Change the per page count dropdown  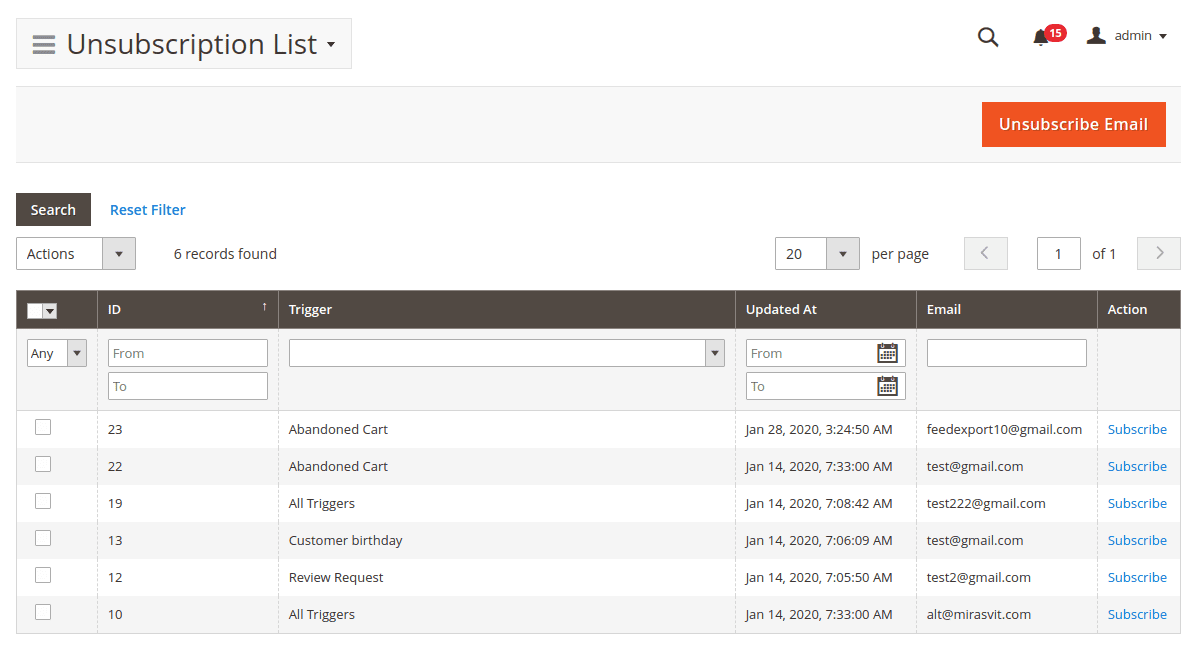[817, 254]
